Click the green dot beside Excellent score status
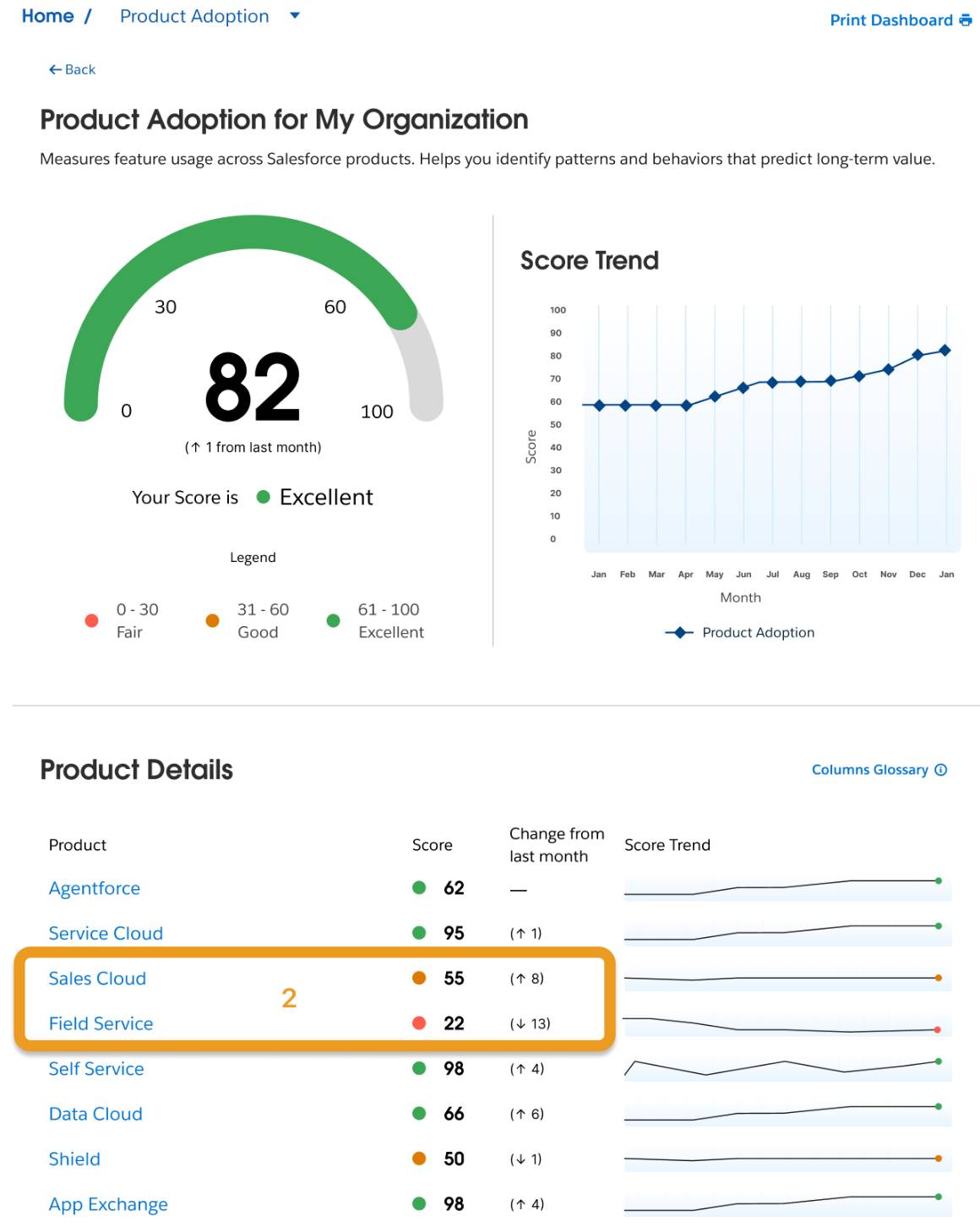 coord(264,497)
